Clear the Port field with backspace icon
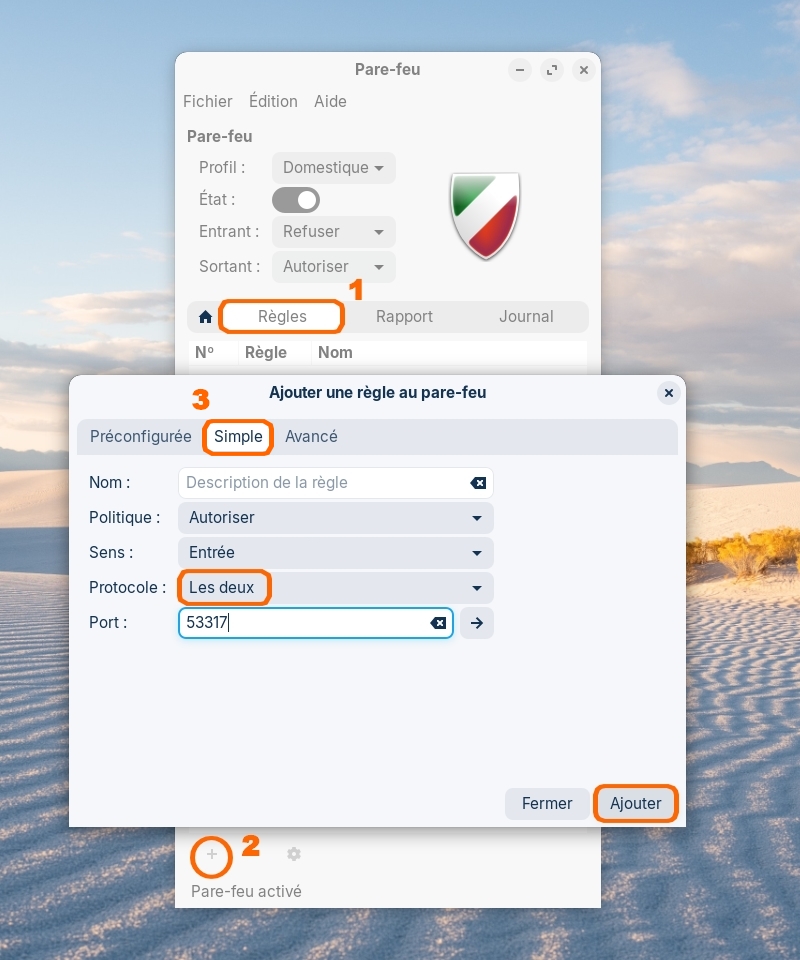The height and width of the screenshot is (960, 800). 438,623
